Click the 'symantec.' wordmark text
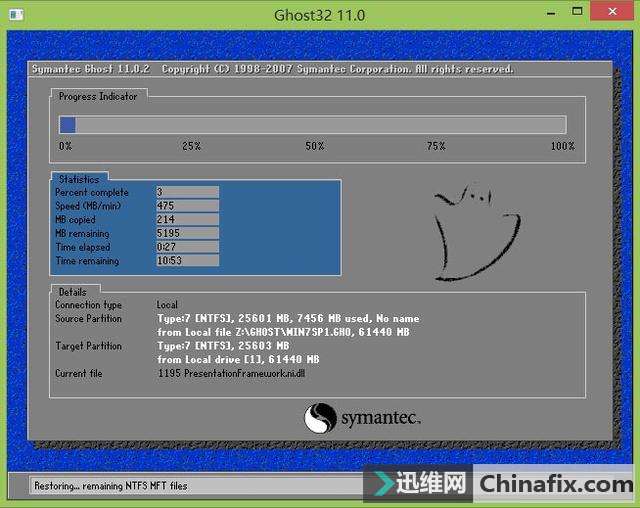The width and height of the screenshot is (640, 508). tap(380, 418)
